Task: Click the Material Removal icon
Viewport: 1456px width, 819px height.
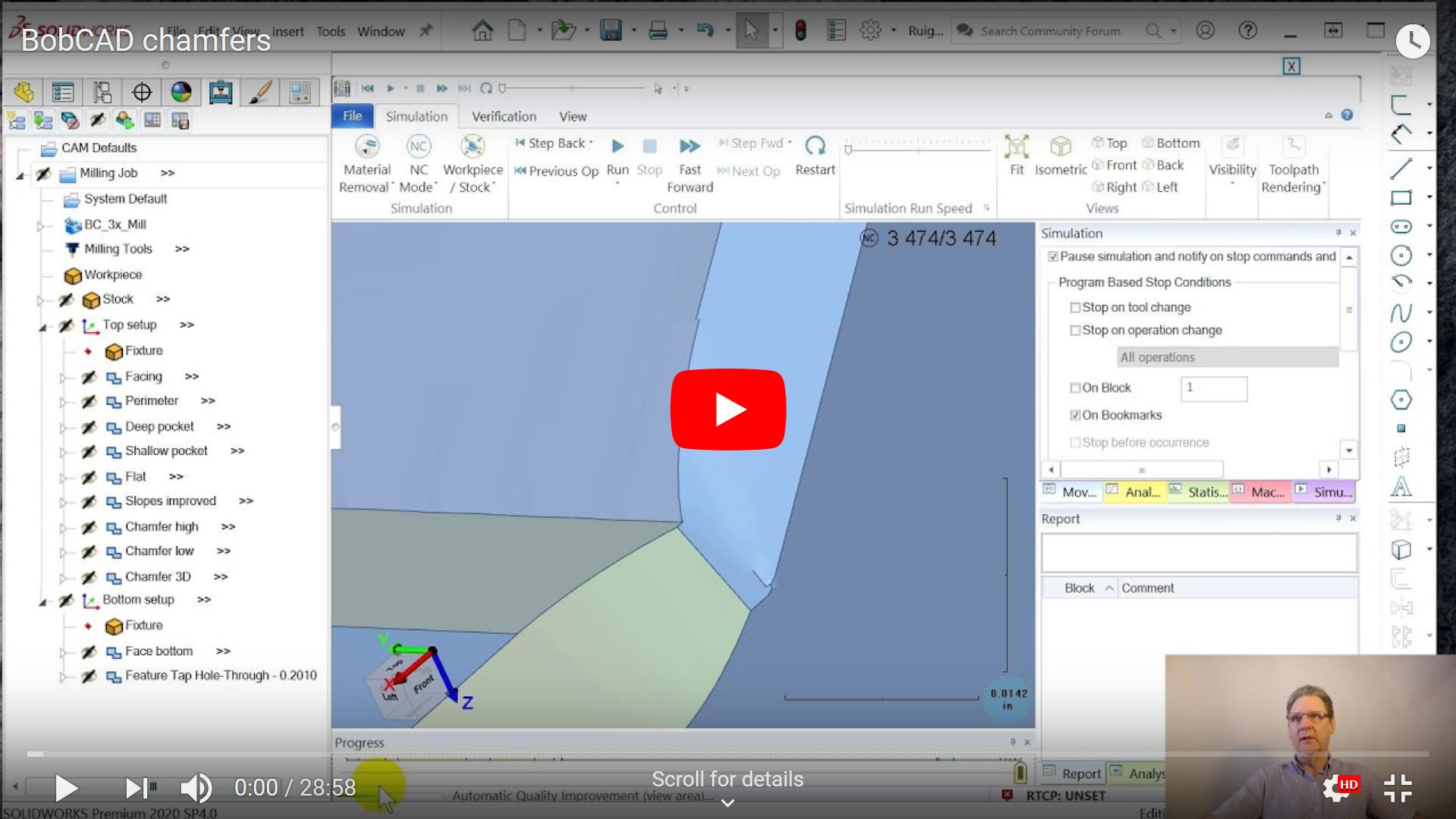Action: click(x=367, y=146)
